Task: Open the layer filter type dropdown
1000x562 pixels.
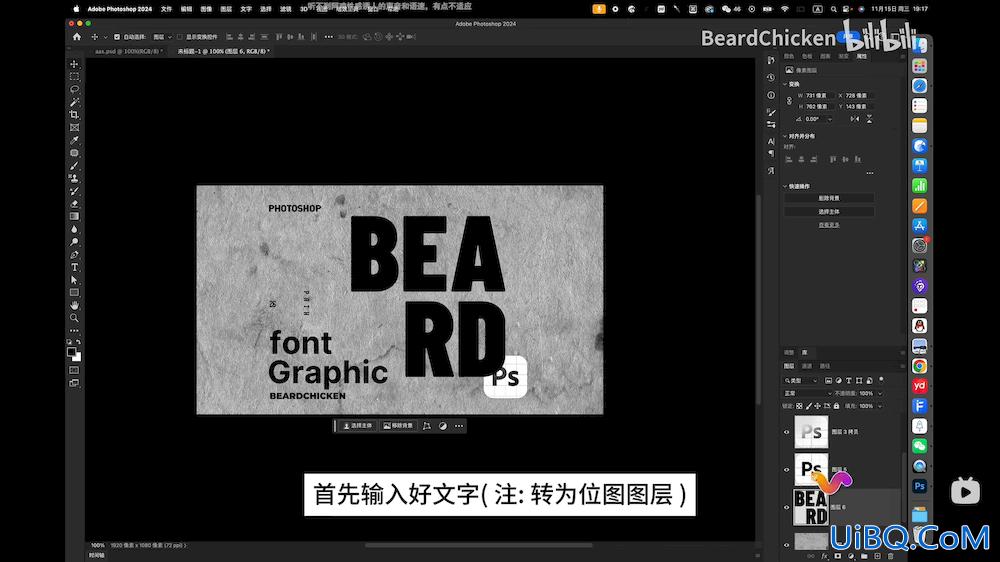Action: tap(801, 381)
